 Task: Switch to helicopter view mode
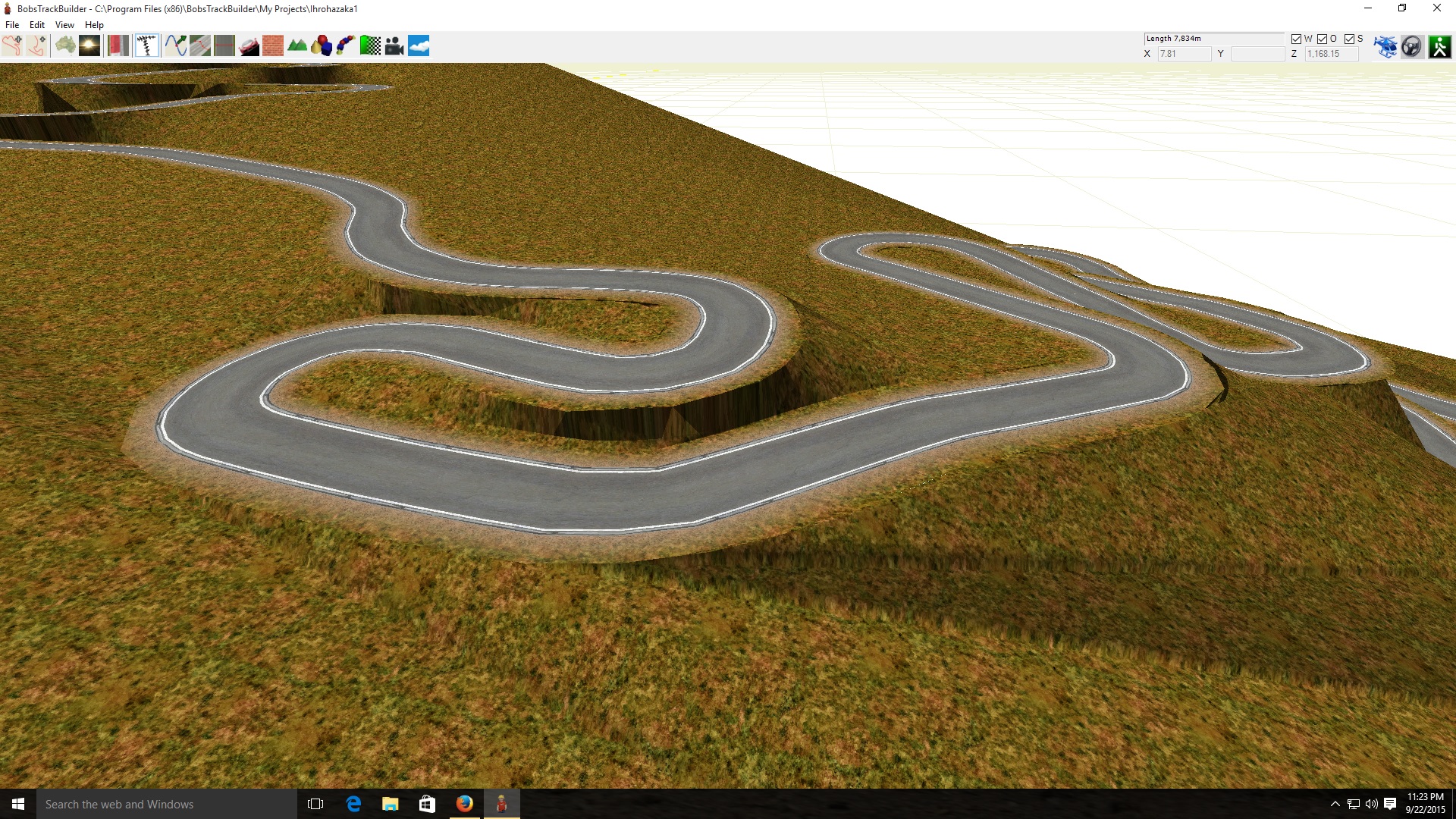[1385, 46]
